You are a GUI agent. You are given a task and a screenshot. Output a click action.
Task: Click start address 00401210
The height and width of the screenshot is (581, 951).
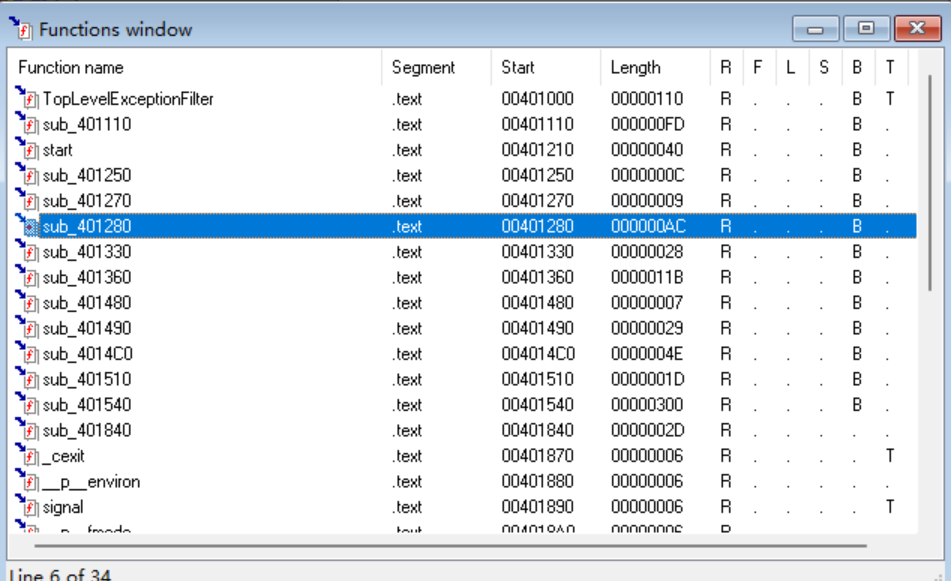tap(537, 150)
